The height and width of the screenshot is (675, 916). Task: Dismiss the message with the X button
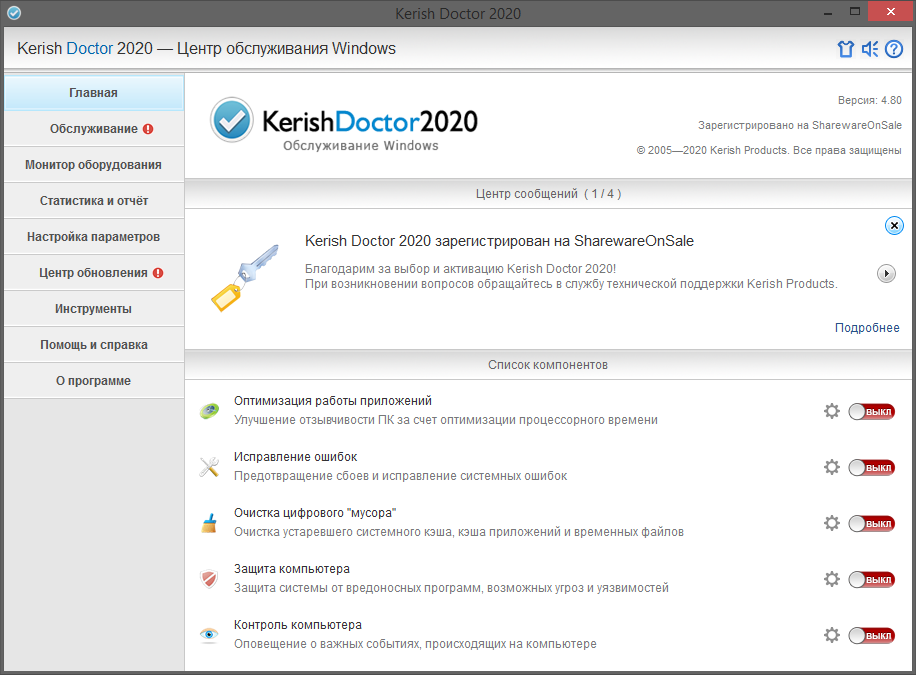[894, 226]
